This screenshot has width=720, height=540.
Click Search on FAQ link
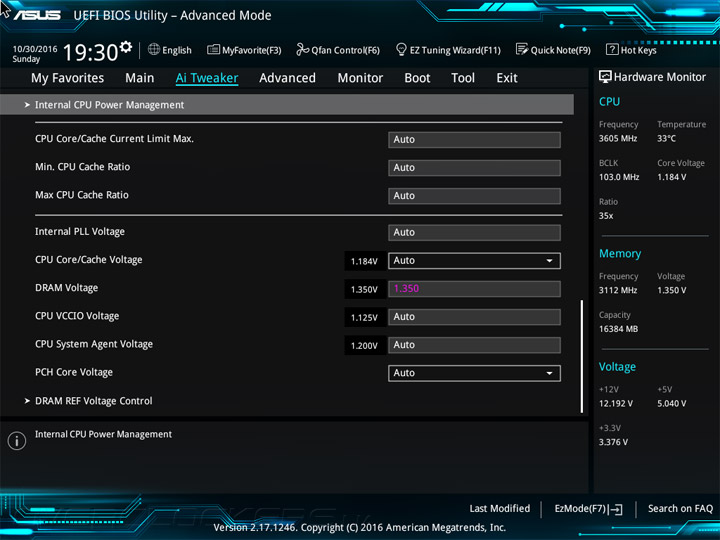680,508
